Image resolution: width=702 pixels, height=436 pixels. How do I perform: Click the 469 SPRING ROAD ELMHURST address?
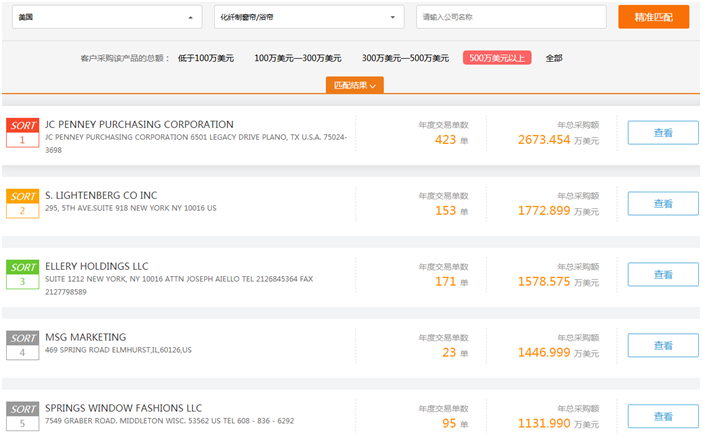click(118, 350)
